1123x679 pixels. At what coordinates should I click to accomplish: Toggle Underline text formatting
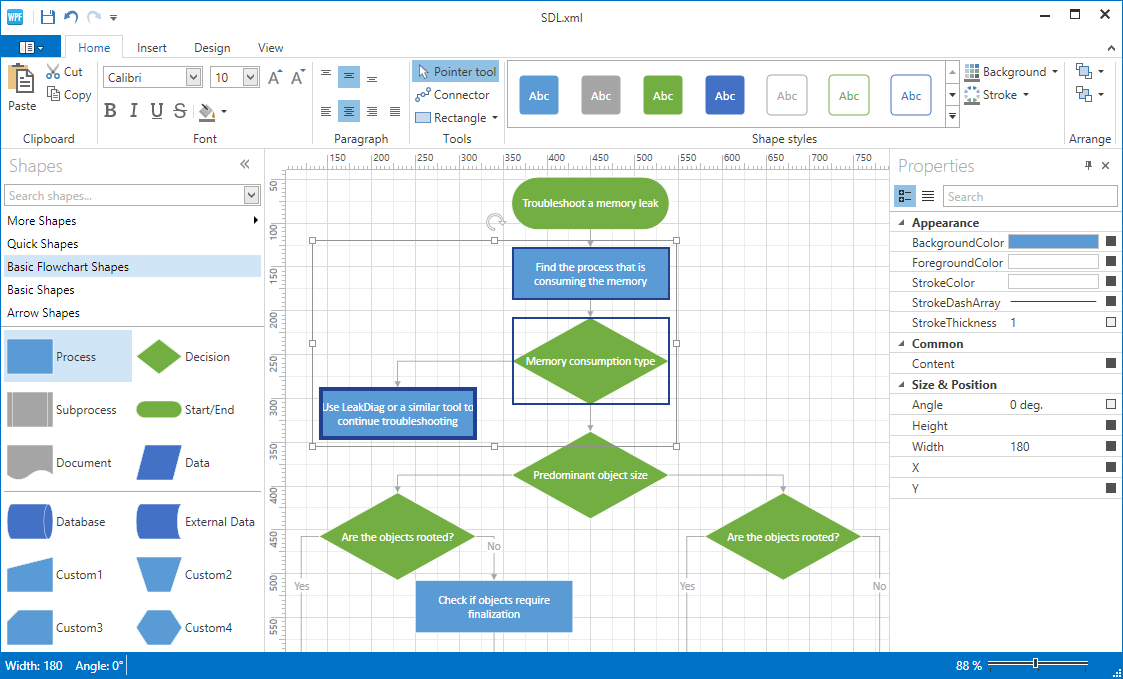coord(156,111)
